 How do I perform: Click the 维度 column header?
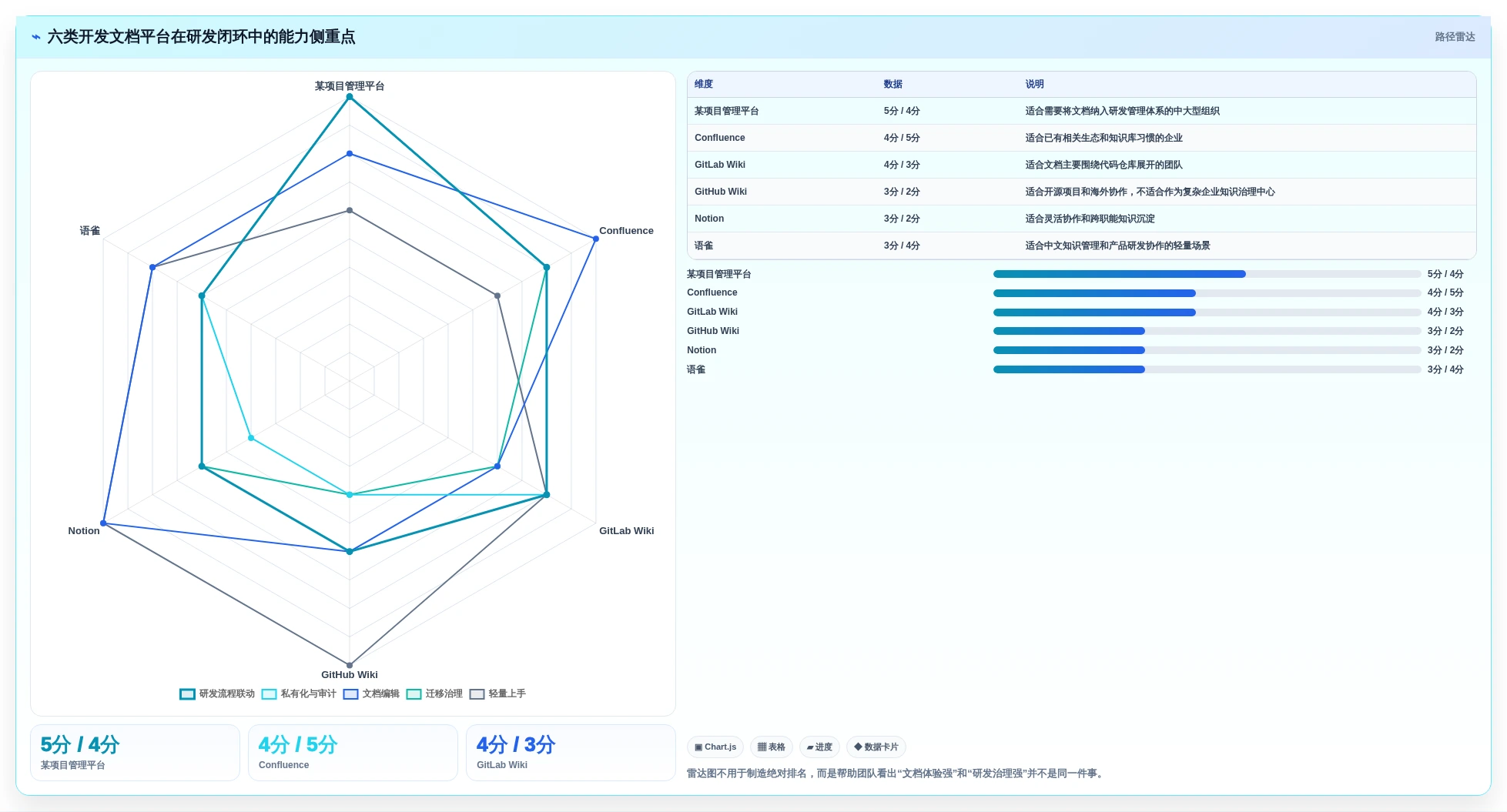tap(704, 84)
